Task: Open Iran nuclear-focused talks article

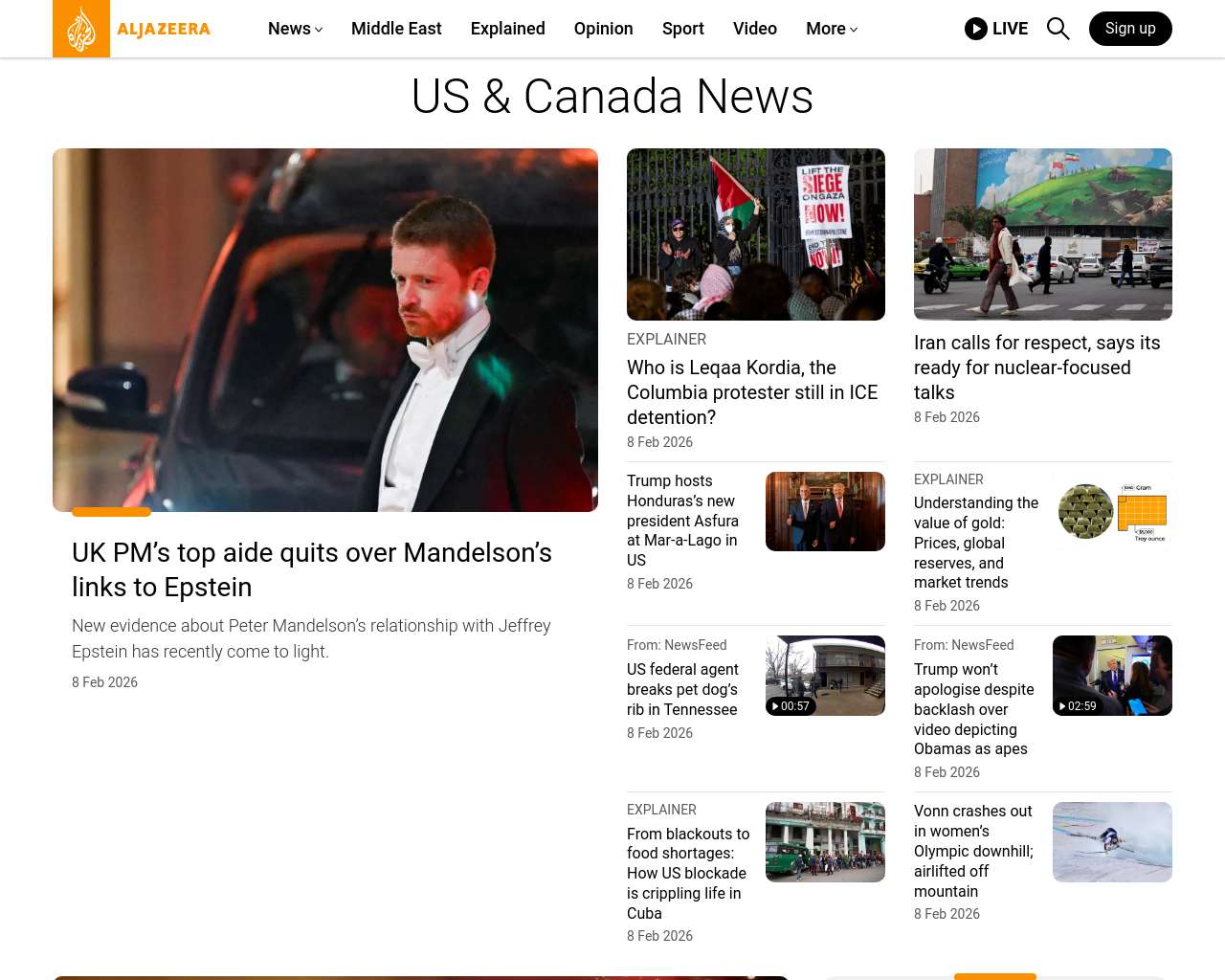Action: click(1036, 367)
